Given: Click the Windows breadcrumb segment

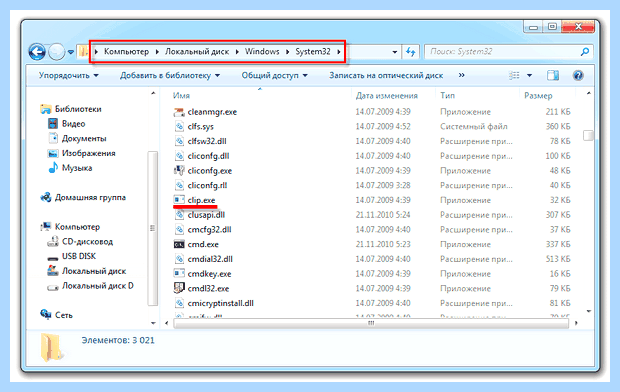Looking at the screenshot, I should point(262,51).
